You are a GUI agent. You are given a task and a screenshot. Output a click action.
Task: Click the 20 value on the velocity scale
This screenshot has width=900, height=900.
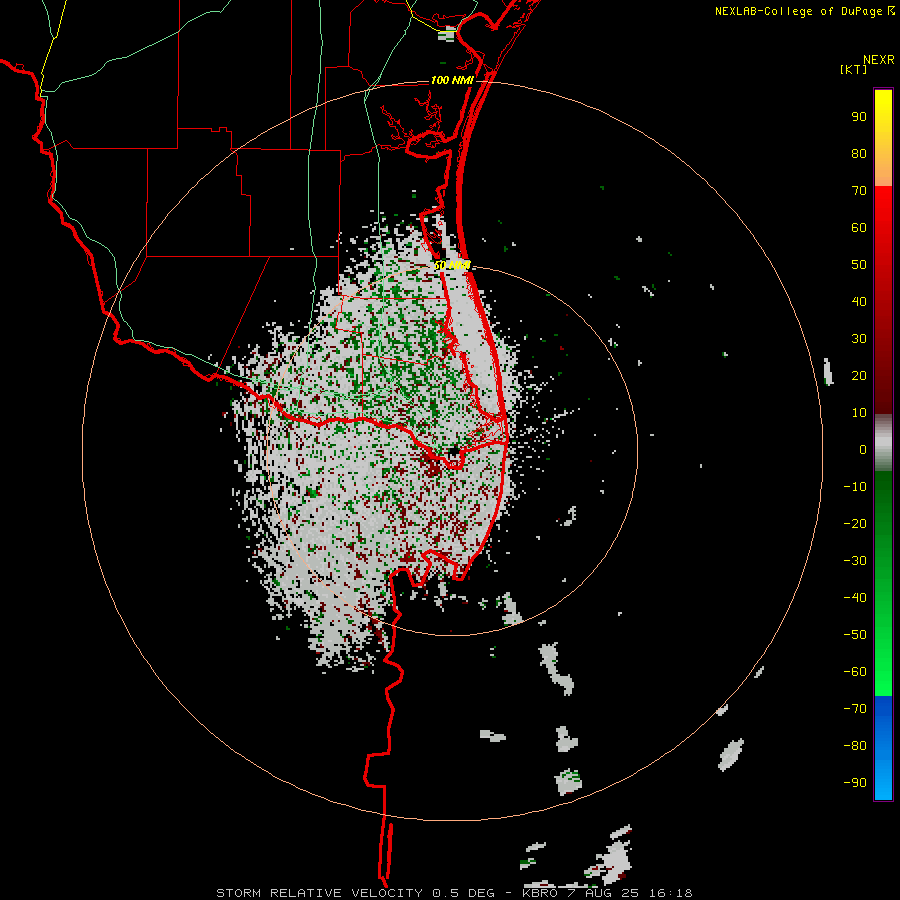(x=859, y=375)
